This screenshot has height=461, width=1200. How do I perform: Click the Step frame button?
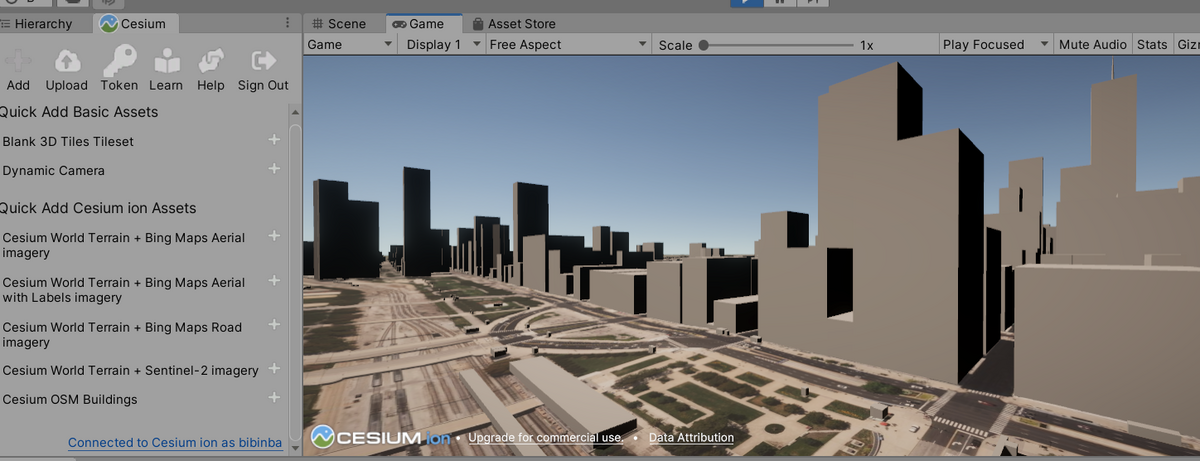(814, 3)
